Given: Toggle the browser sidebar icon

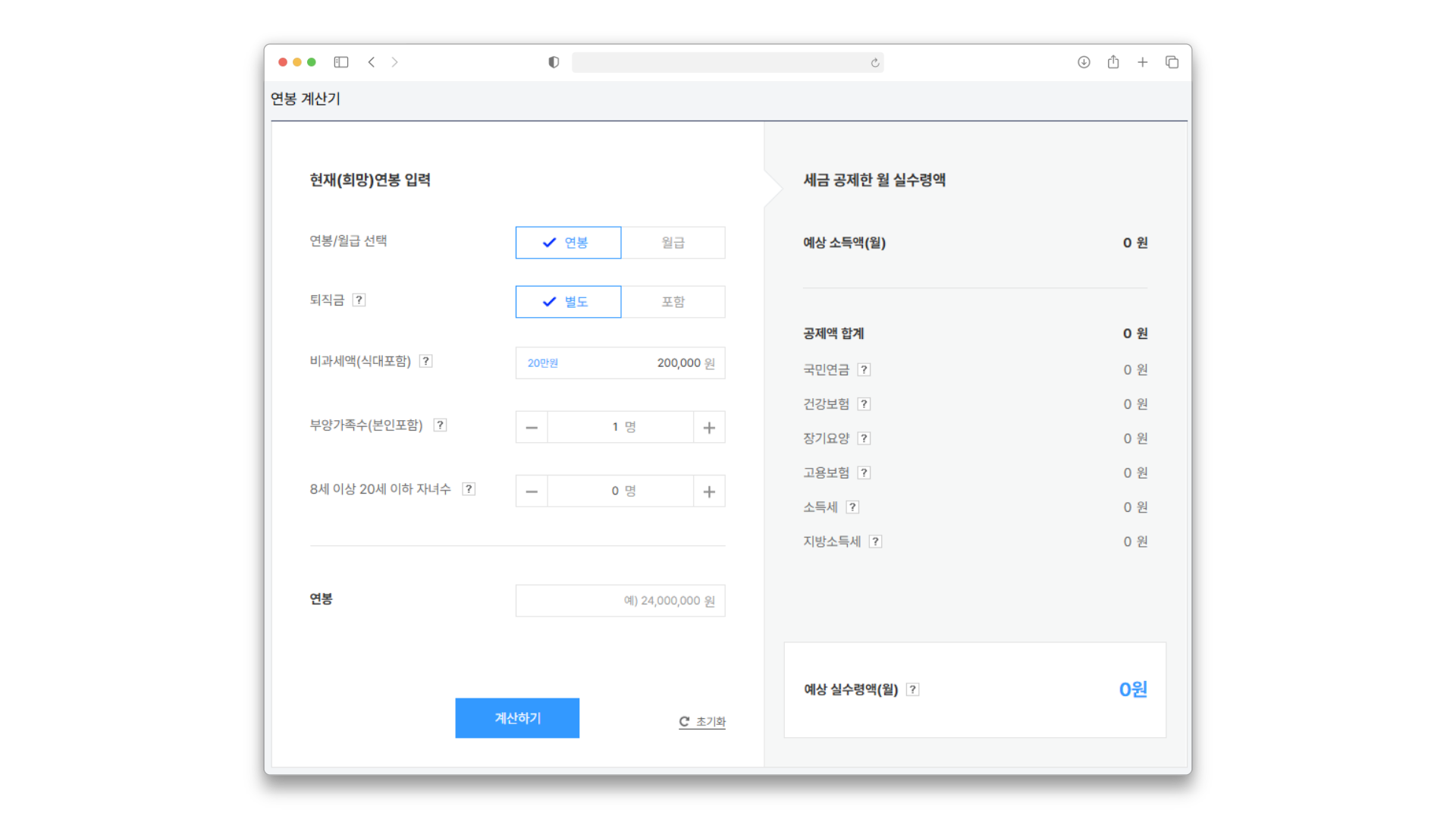Looking at the screenshot, I should (341, 62).
